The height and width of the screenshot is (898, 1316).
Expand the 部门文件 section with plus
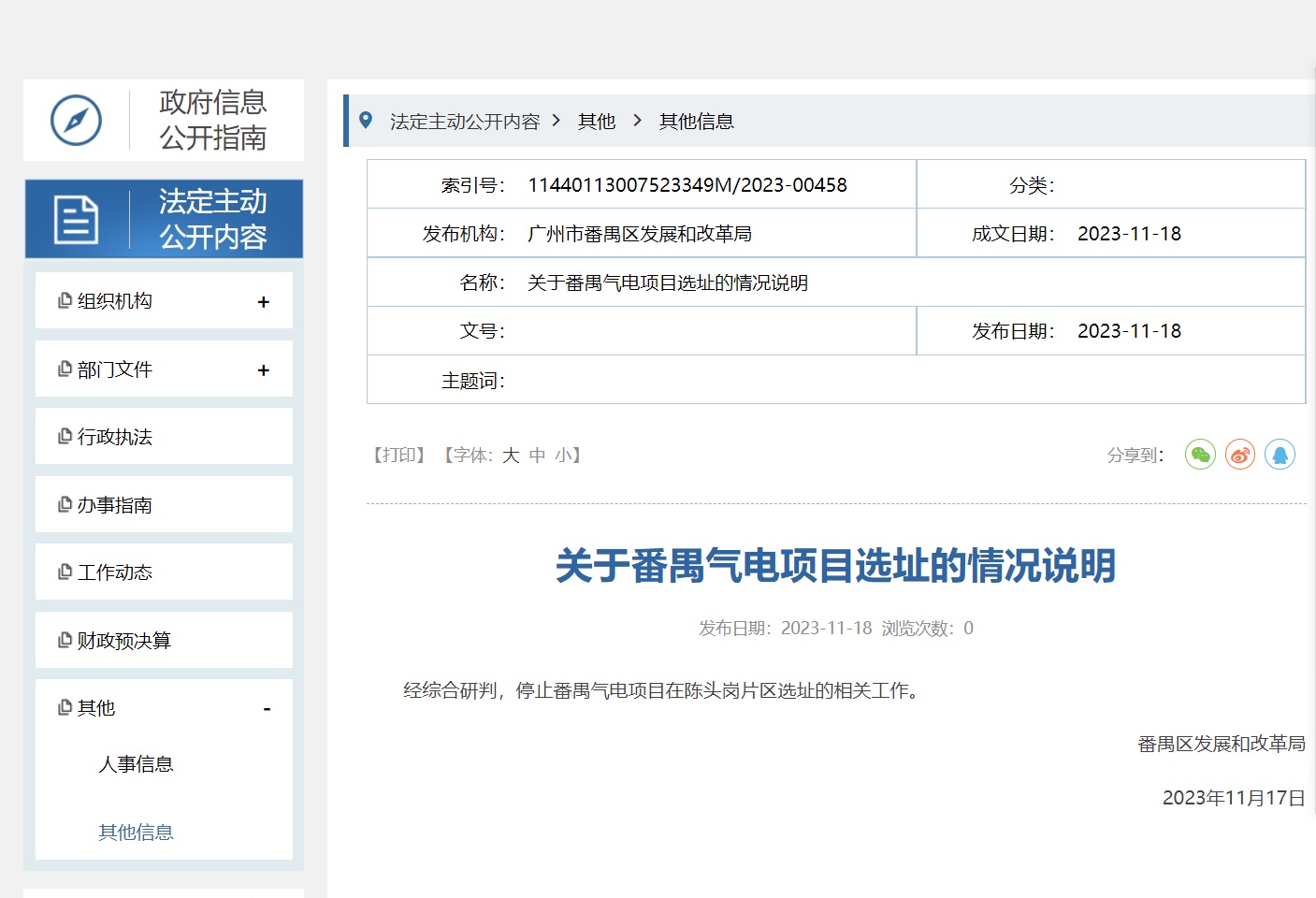tap(263, 370)
